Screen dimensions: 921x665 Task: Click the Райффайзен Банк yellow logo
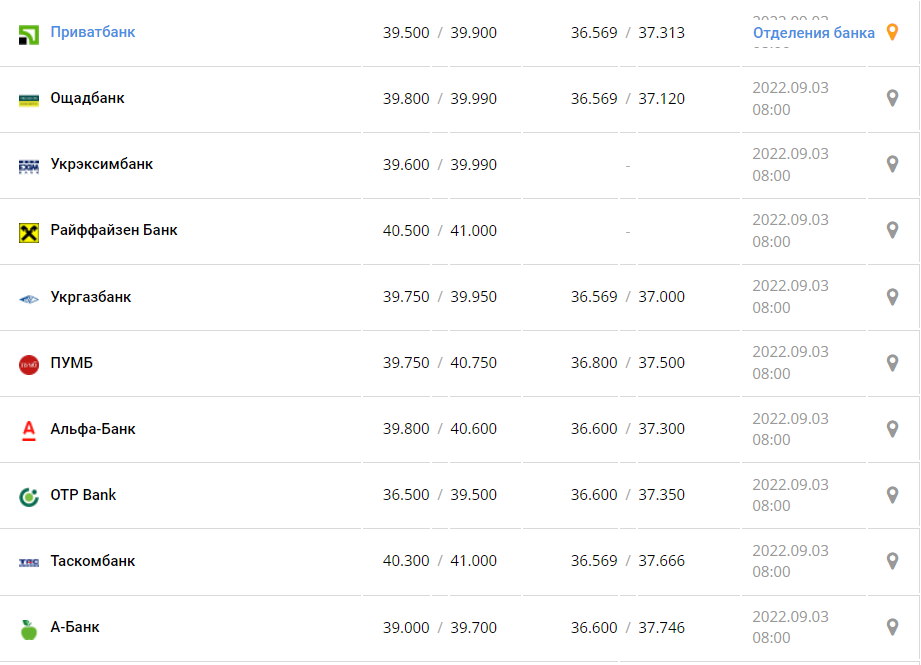coord(29,232)
